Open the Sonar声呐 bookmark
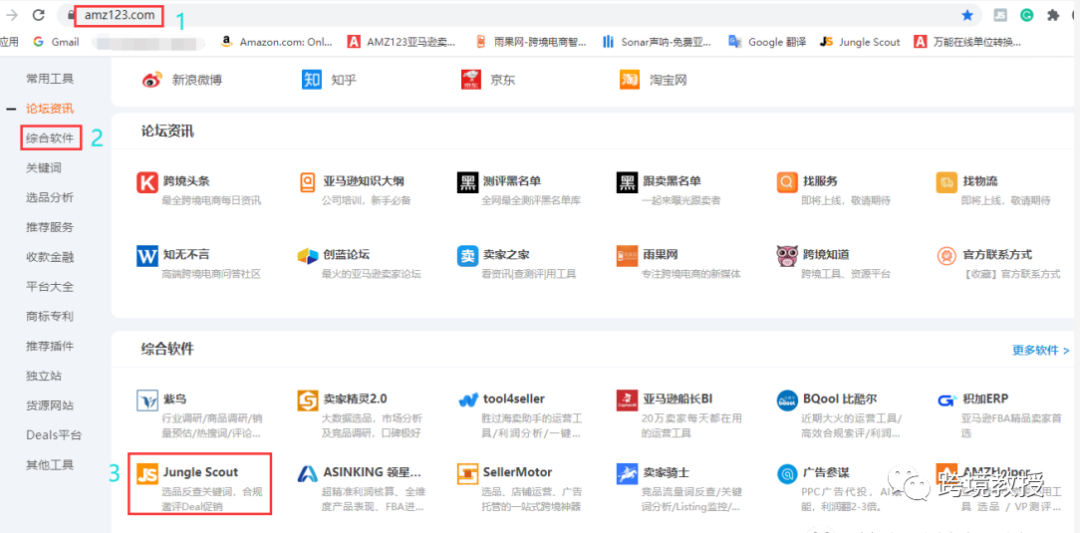This screenshot has width=1080, height=533. 656,42
